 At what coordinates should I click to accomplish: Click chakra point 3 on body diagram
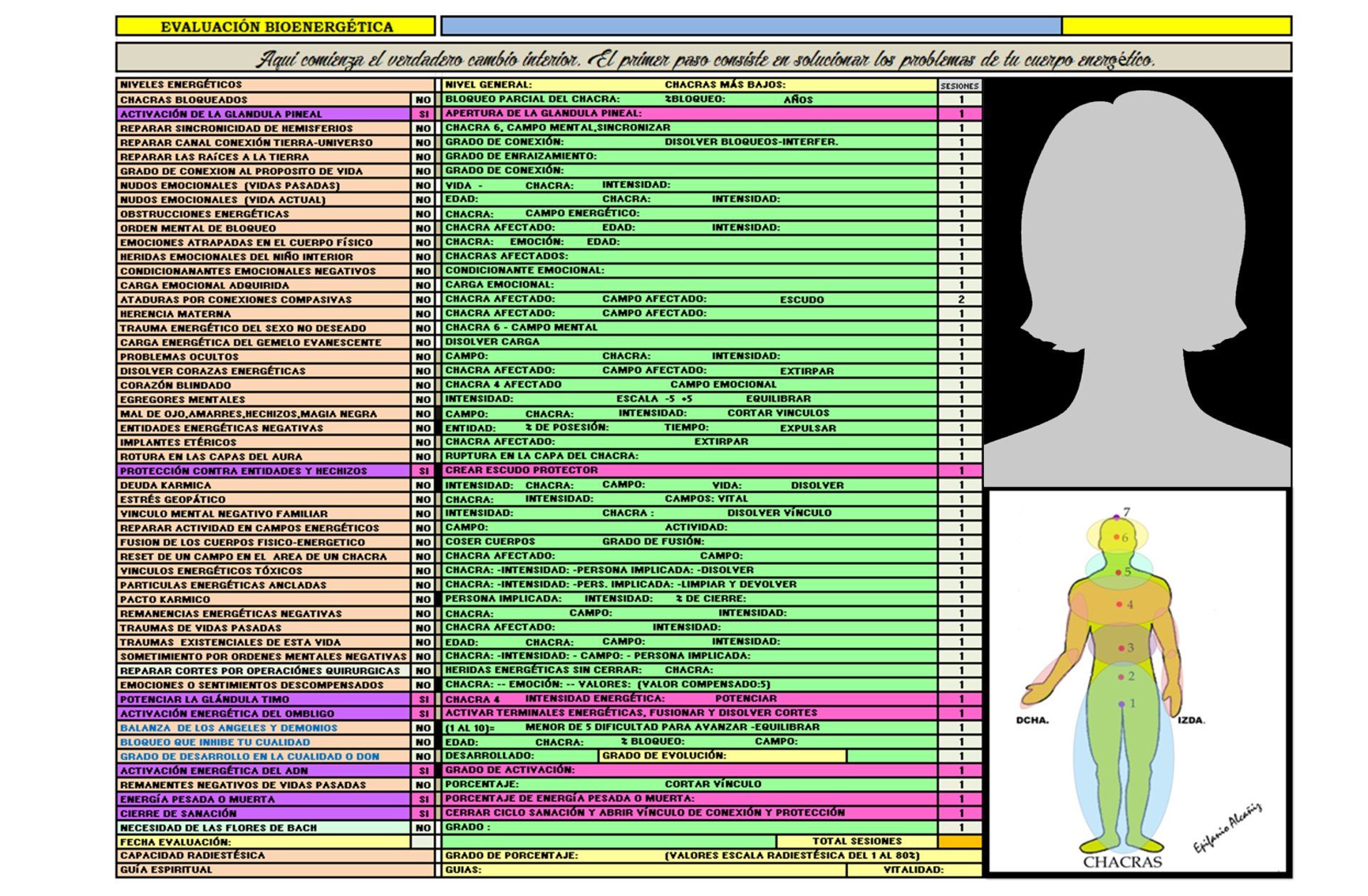(1121, 647)
